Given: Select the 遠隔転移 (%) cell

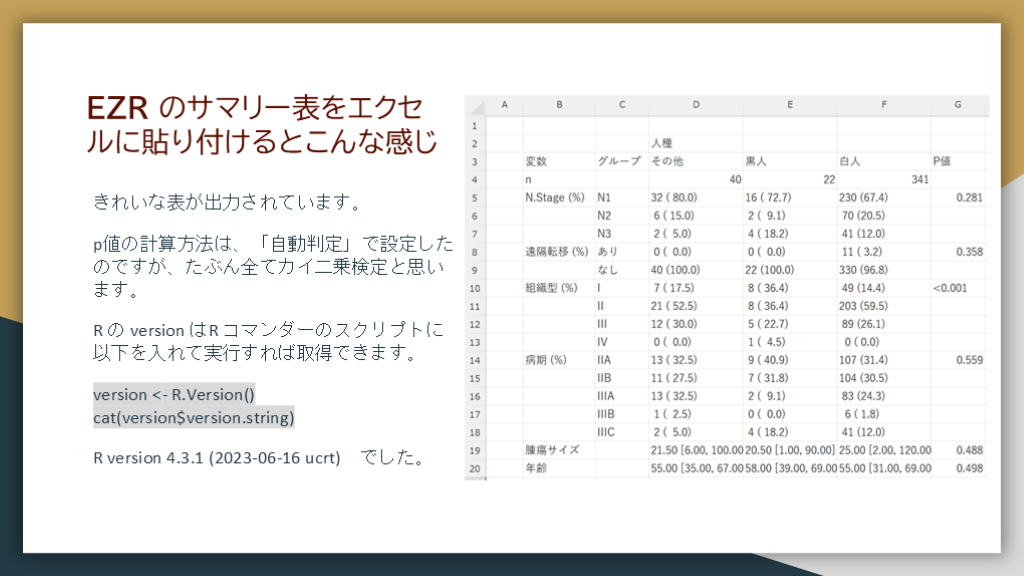Looking at the screenshot, I should coord(557,252).
